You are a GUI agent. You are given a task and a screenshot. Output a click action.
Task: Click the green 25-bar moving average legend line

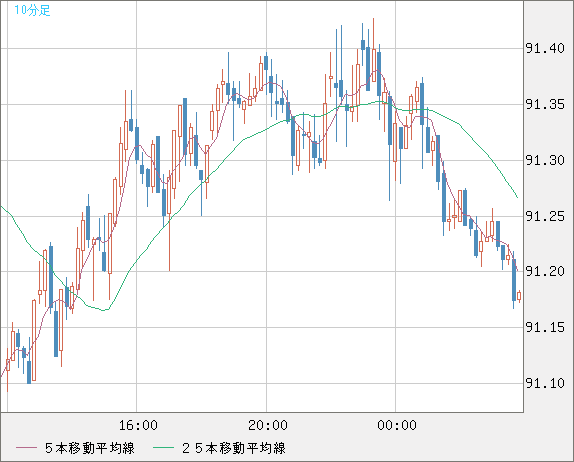click(x=163, y=448)
